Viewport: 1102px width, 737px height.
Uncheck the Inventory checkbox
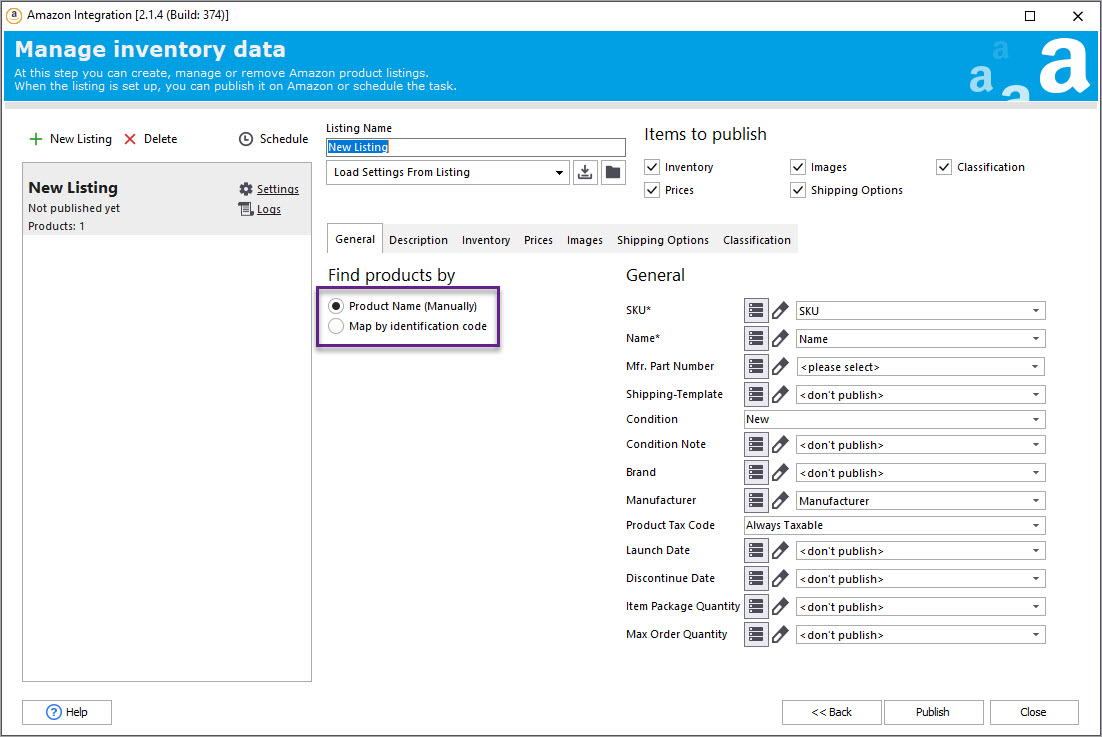653,167
